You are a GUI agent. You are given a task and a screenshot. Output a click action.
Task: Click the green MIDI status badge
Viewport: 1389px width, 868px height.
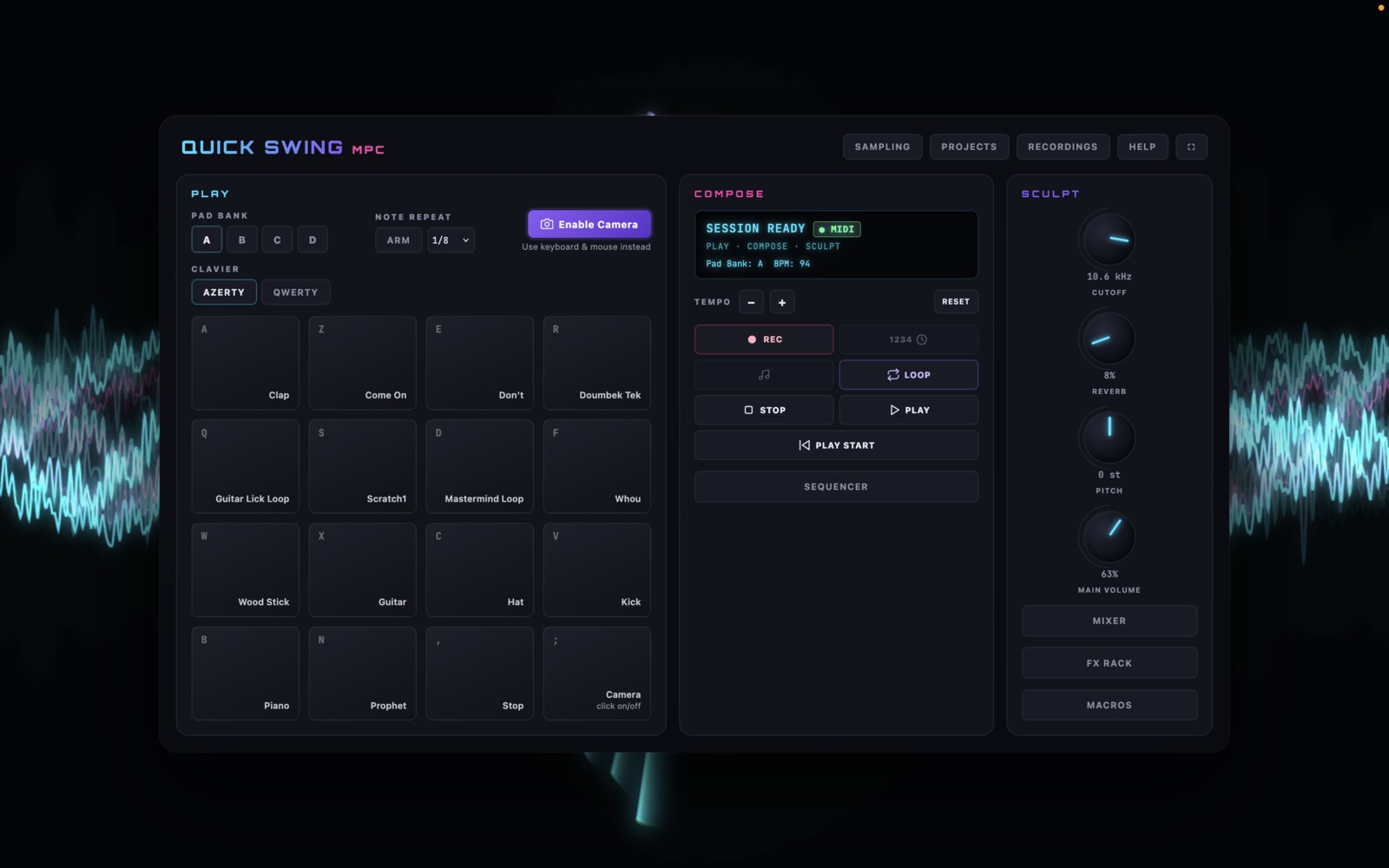coord(837,229)
